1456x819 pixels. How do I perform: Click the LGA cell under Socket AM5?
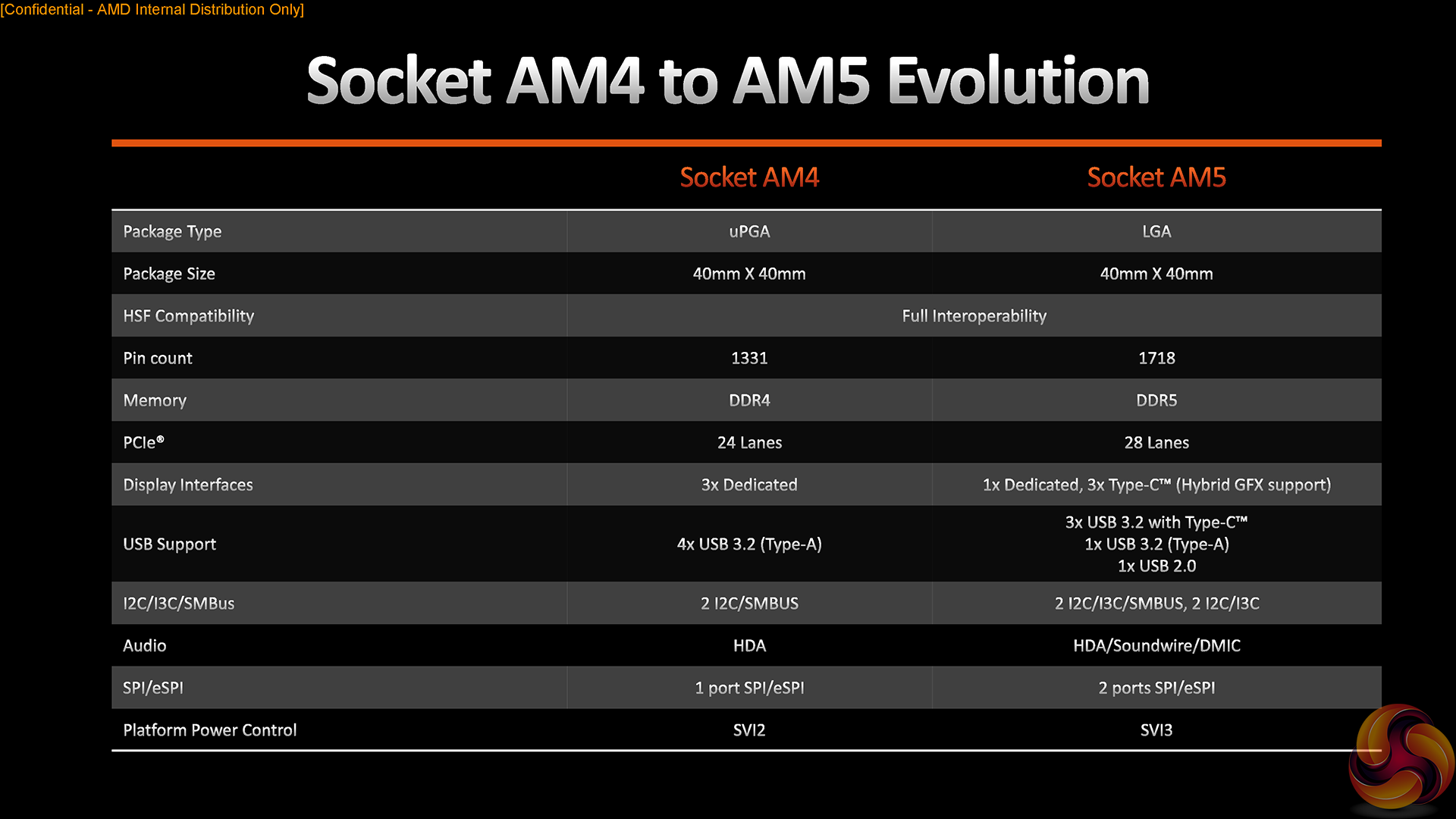1156,231
